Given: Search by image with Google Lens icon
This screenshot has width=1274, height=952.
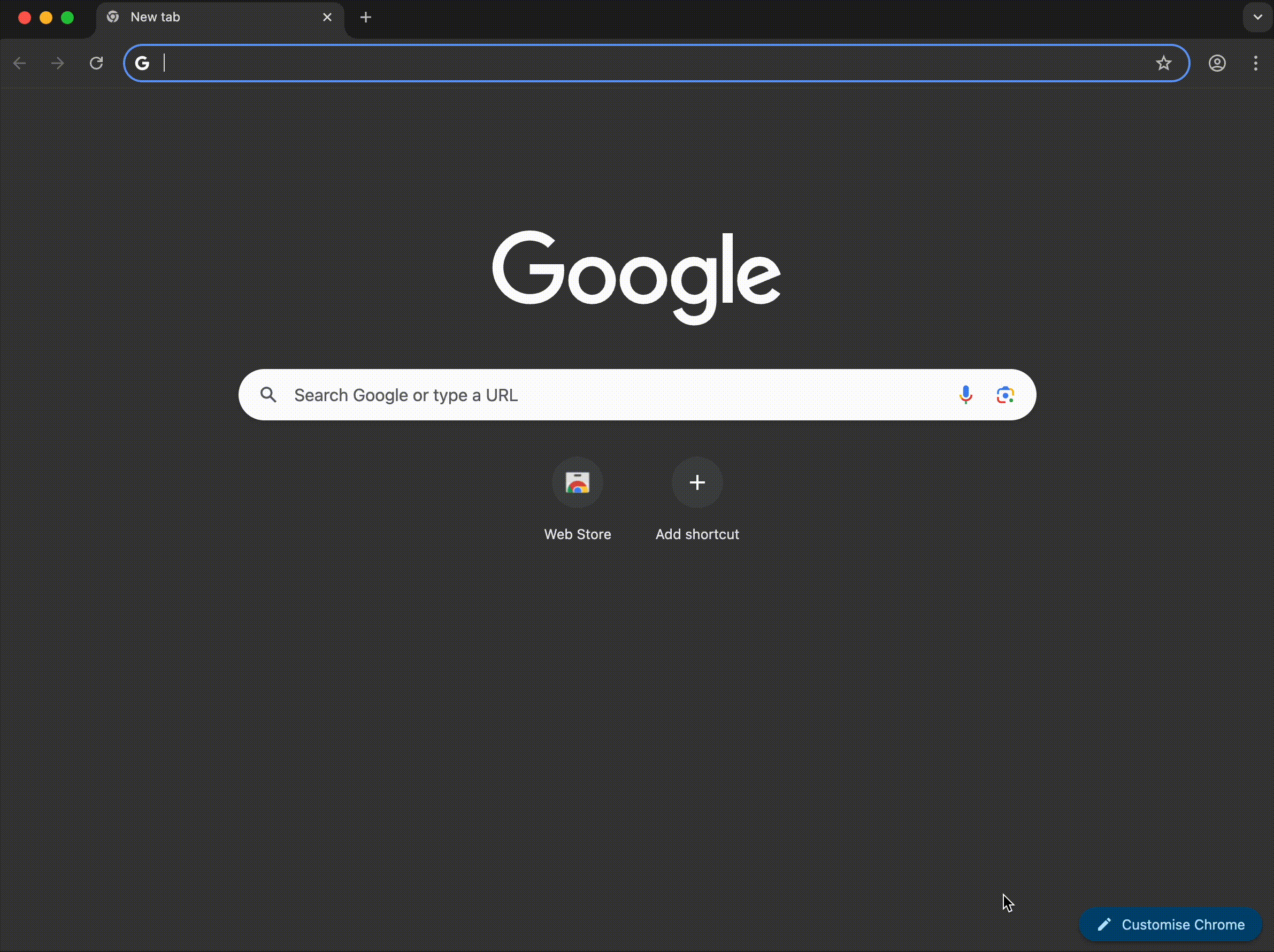Looking at the screenshot, I should tap(1005, 395).
